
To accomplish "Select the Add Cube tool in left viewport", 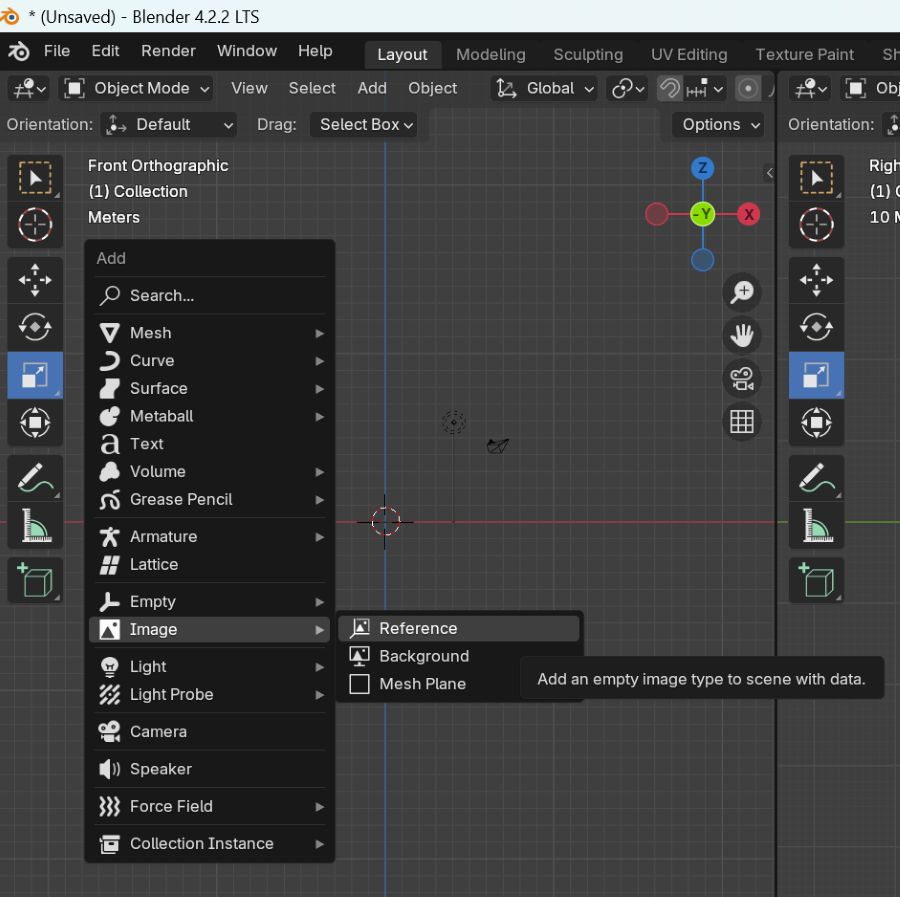I will [35, 580].
